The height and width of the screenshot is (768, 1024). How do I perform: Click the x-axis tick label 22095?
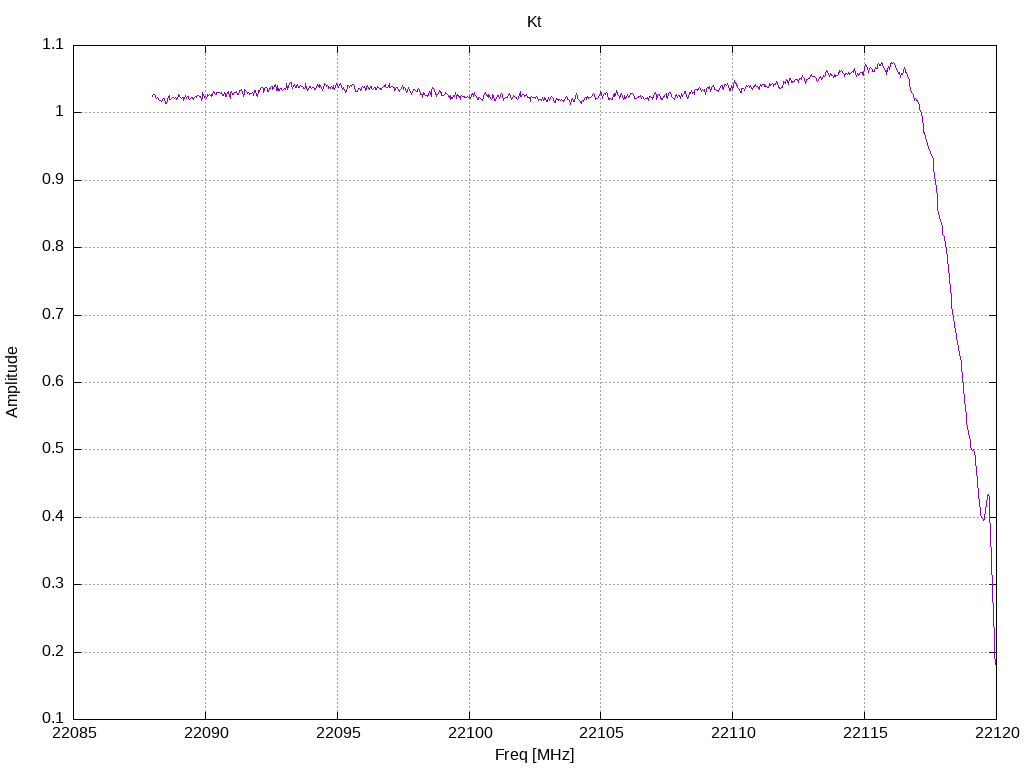pyautogui.click(x=338, y=733)
